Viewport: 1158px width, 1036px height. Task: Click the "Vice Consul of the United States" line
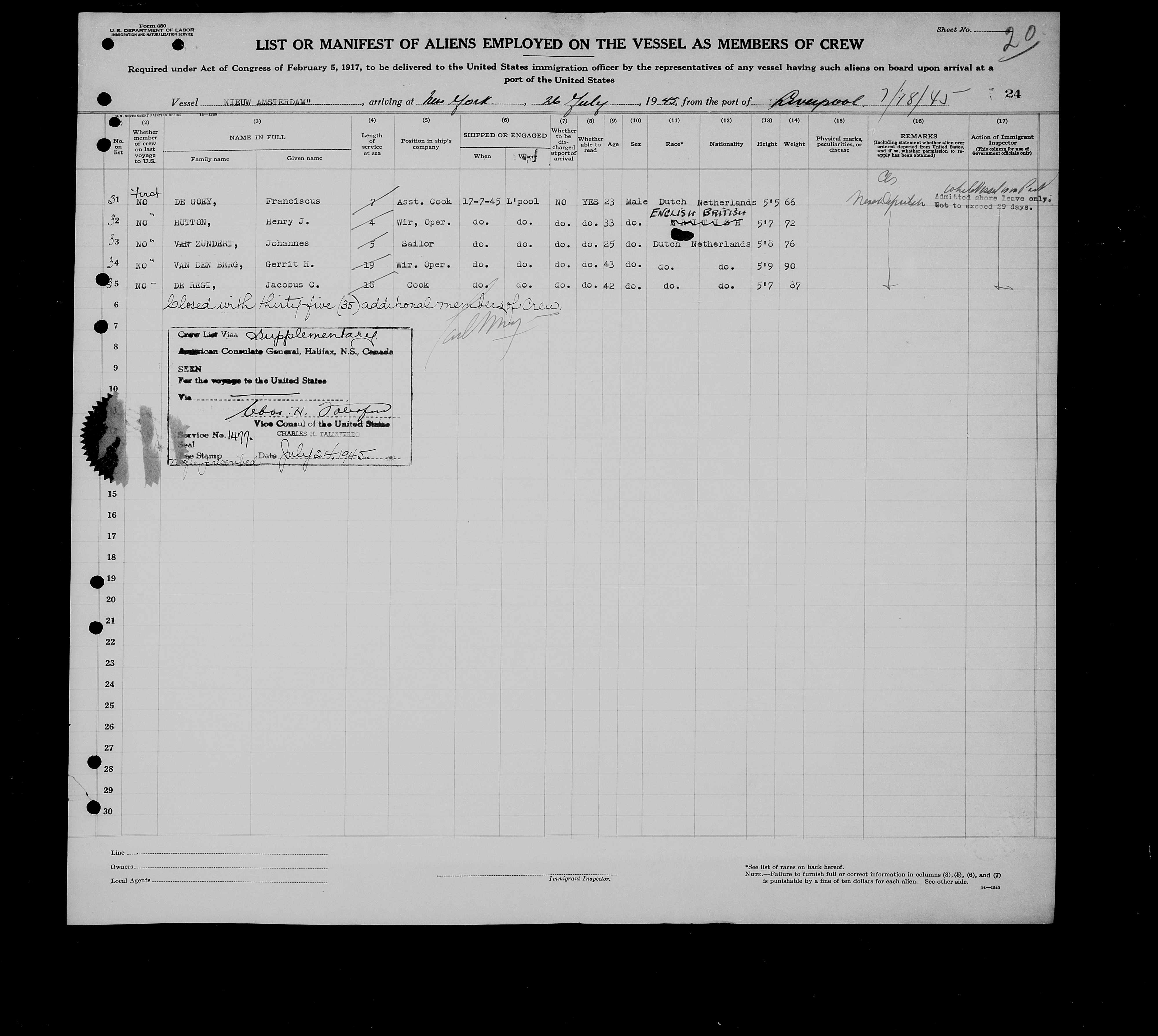coord(322,424)
